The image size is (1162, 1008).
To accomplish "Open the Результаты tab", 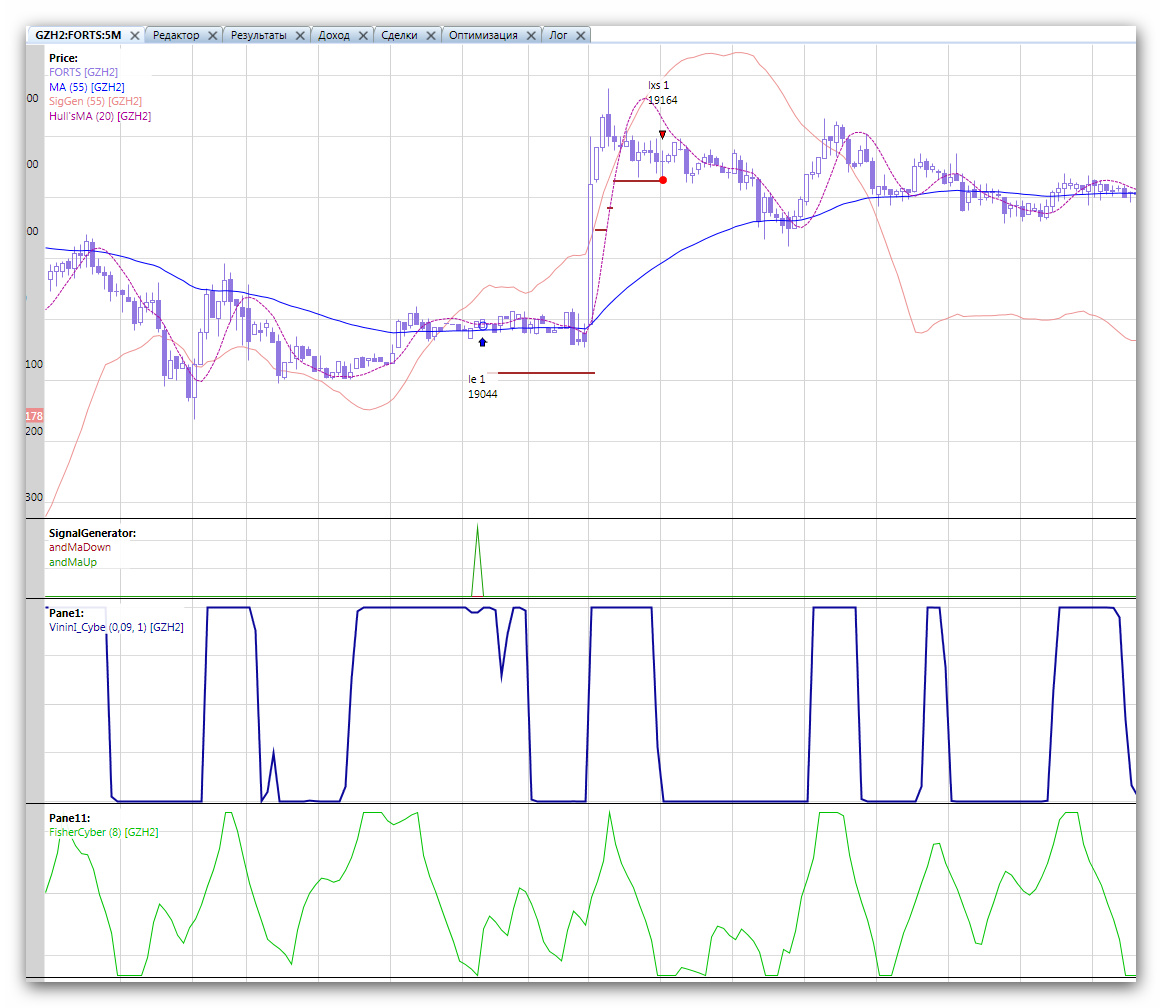I will coord(258,35).
